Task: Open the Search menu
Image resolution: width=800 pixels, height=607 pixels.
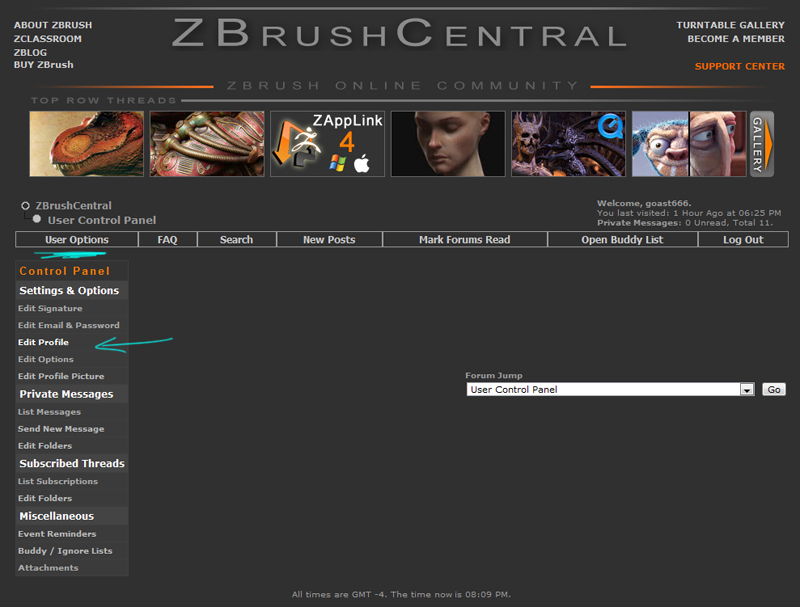Action: pos(236,239)
